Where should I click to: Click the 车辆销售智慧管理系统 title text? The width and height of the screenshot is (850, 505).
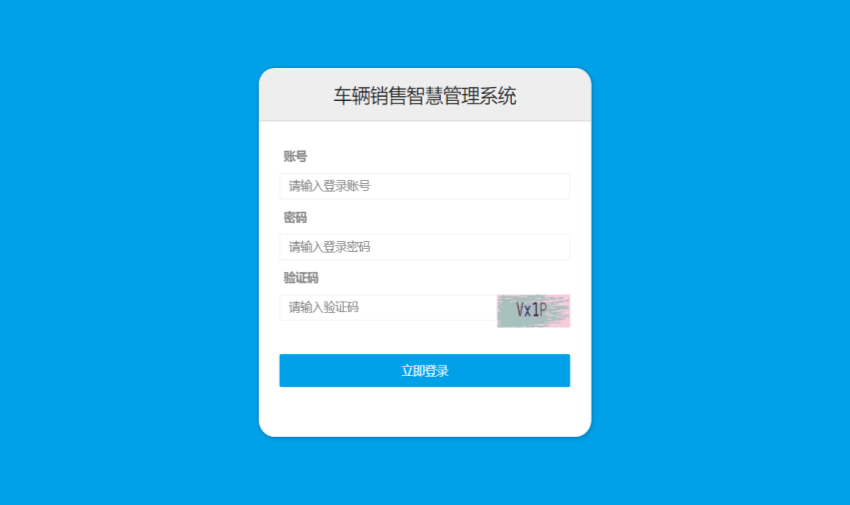pos(425,96)
